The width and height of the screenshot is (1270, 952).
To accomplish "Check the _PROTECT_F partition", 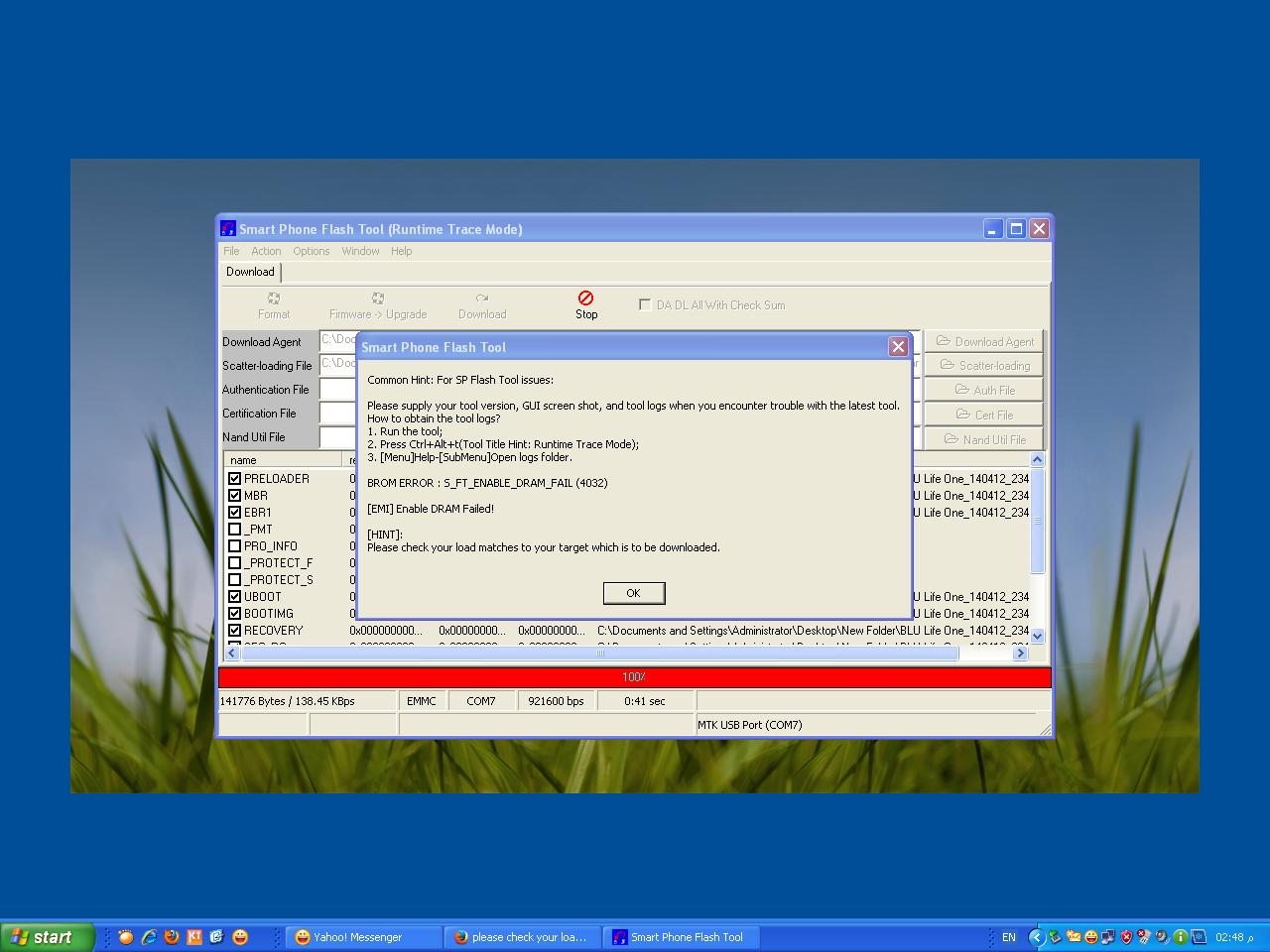I will point(235,563).
